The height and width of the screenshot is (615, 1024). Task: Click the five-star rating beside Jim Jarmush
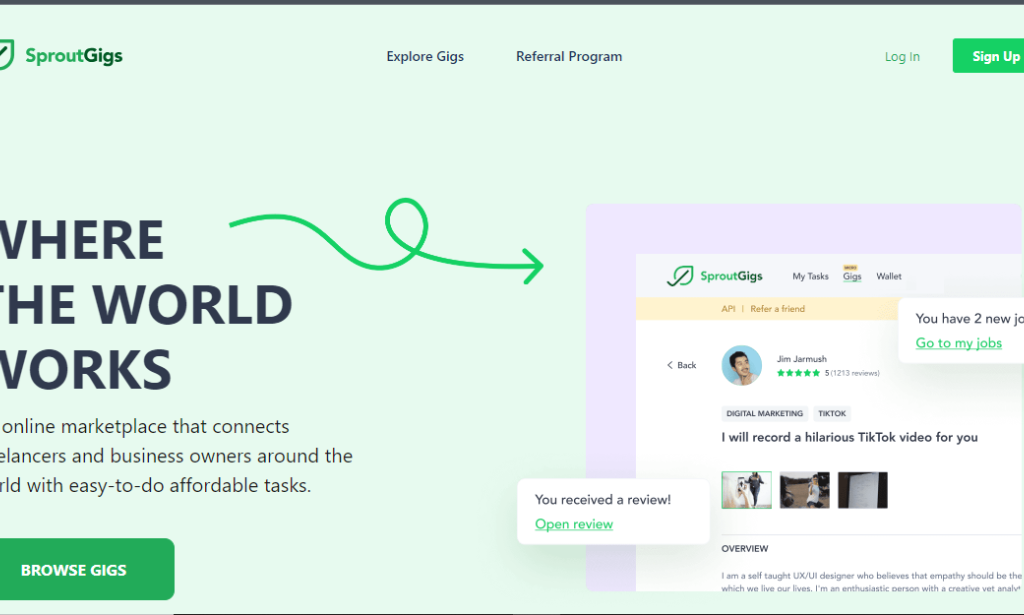[799, 371]
